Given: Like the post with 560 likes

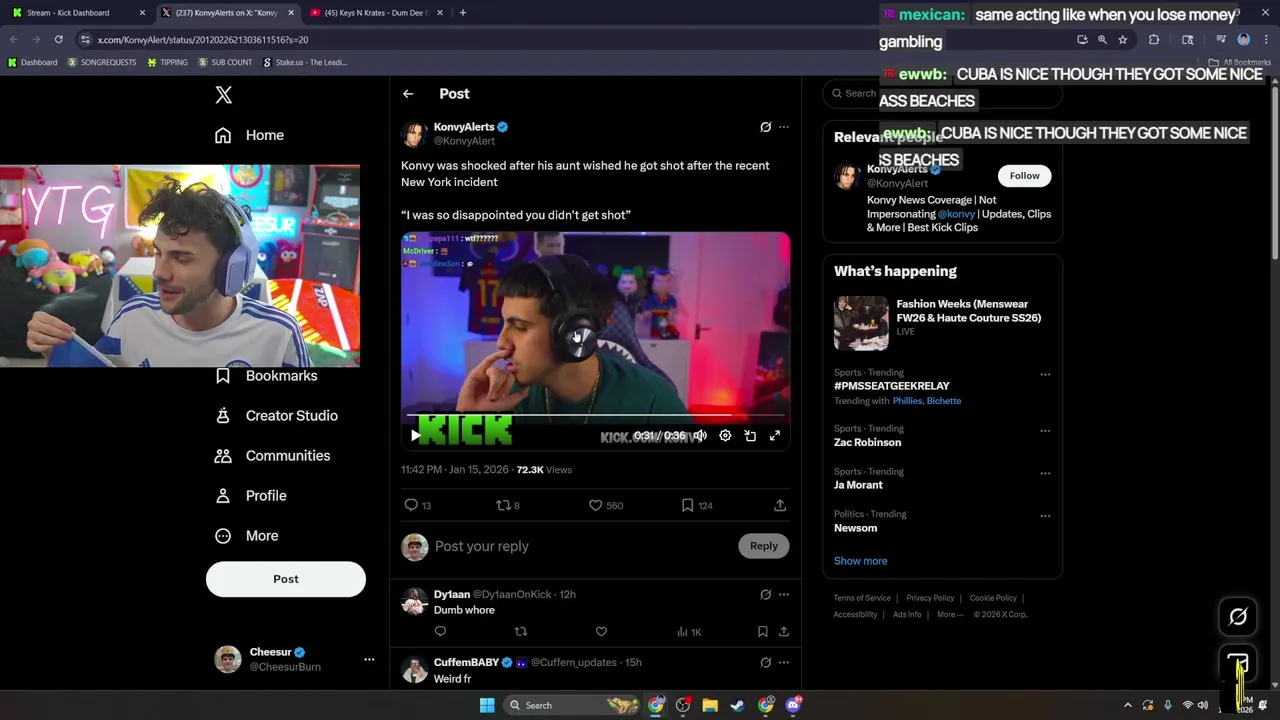Looking at the screenshot, I should 605,506.
